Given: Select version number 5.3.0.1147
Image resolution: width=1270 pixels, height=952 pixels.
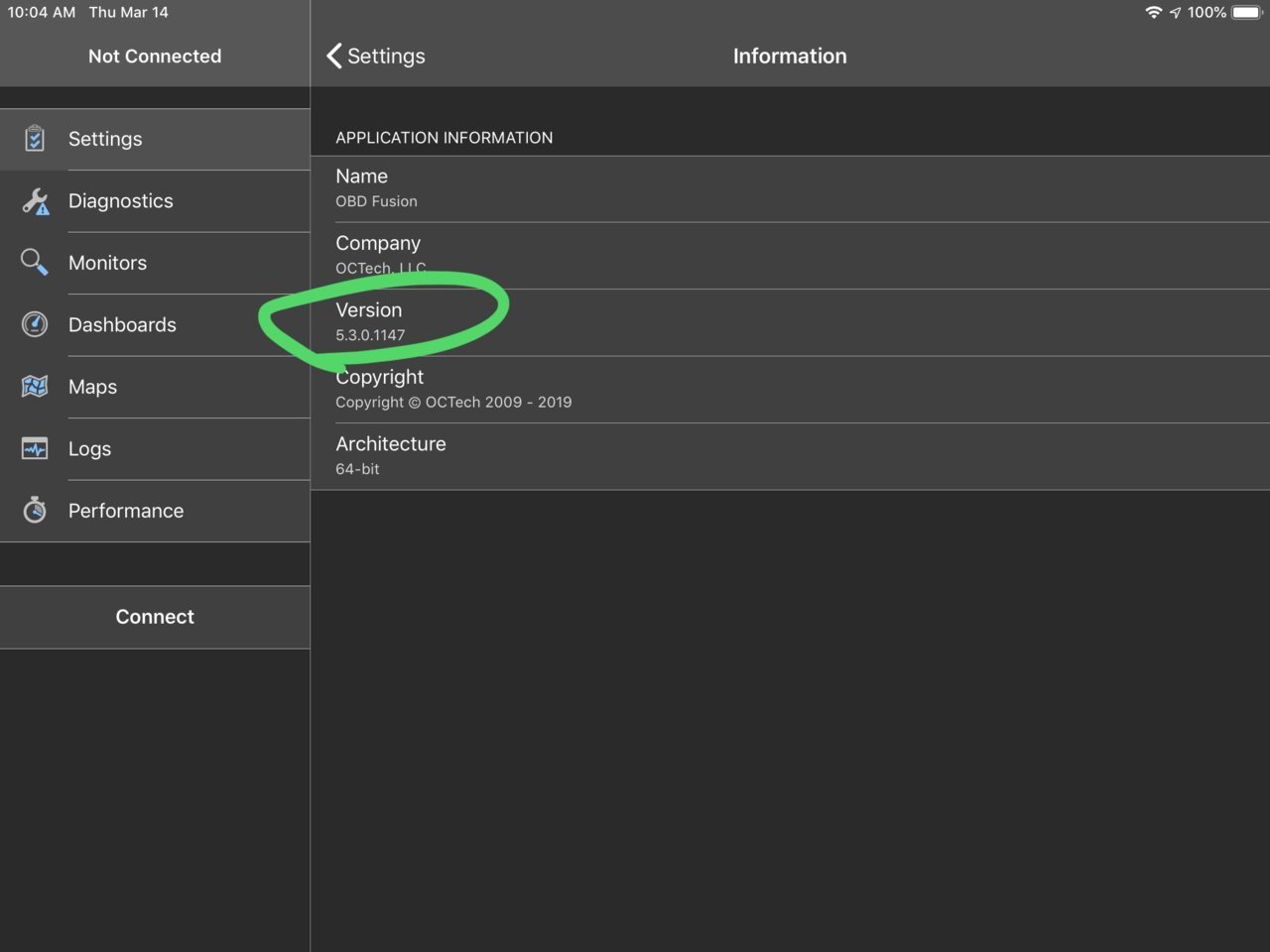Looking at the screenshot, I should (x=370, y=335).
